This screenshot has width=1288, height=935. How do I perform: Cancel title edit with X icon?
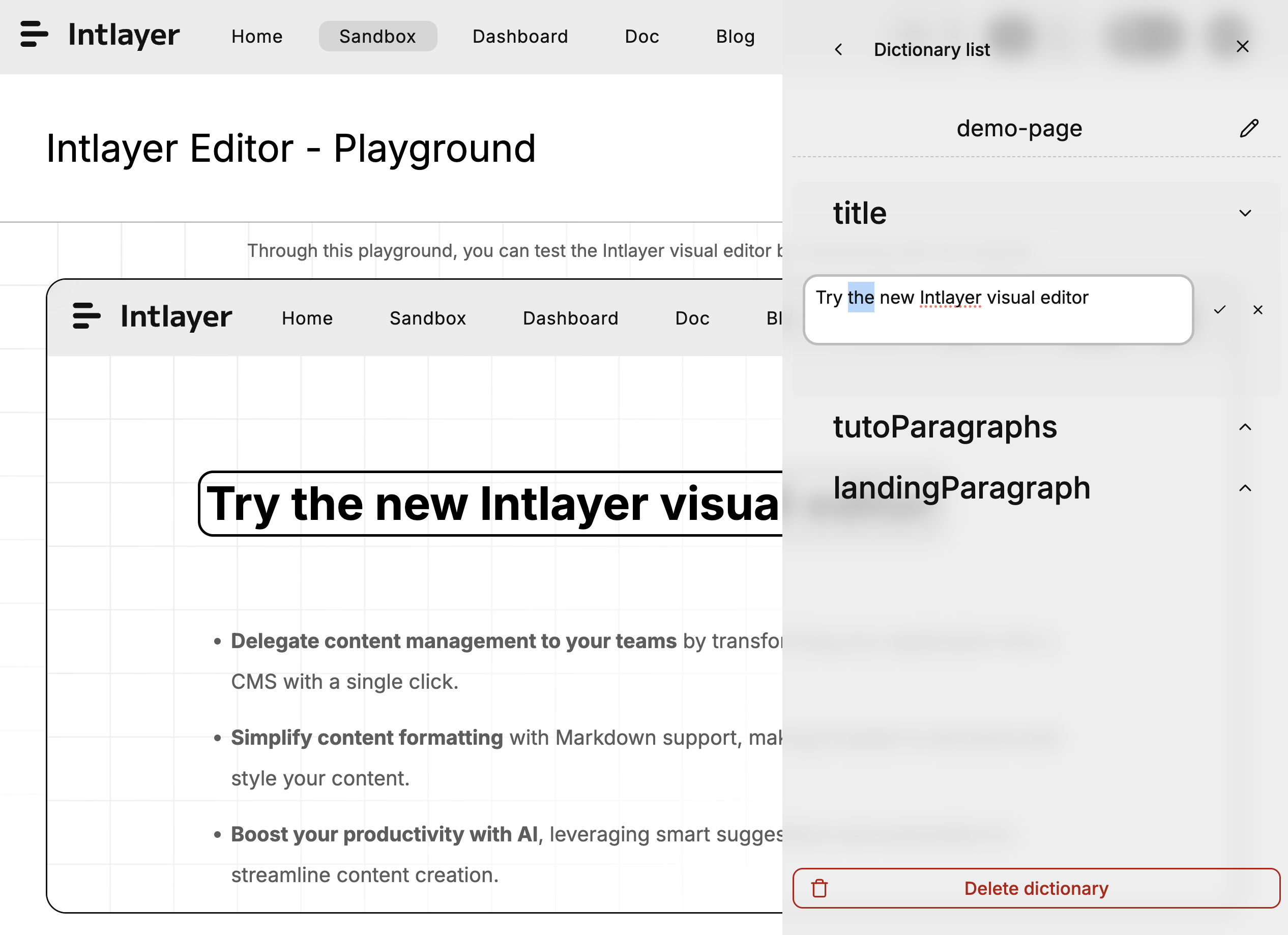tap(1258, 310)
